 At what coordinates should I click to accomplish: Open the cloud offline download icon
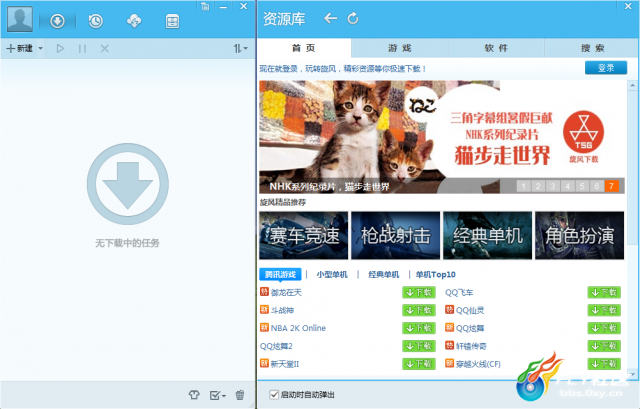point(134,21)
